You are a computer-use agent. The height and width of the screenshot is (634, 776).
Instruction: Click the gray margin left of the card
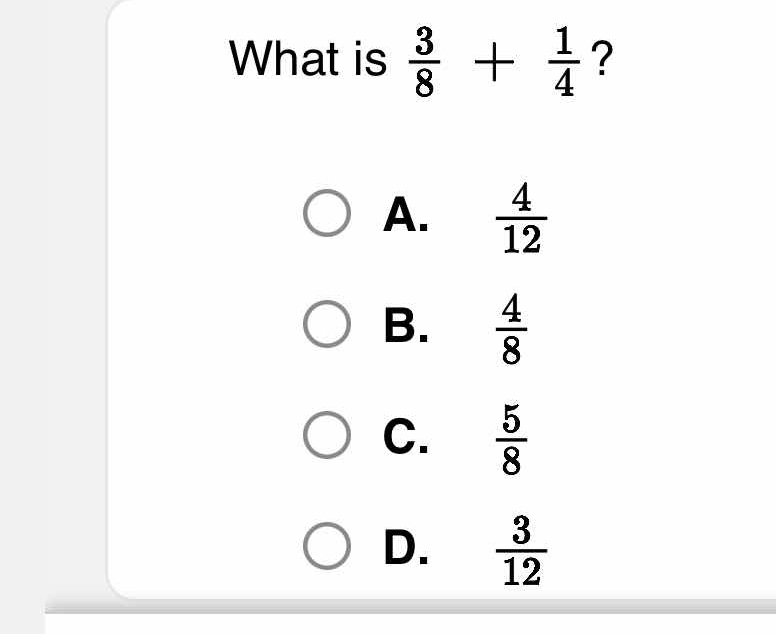click(x=52, y=297)
